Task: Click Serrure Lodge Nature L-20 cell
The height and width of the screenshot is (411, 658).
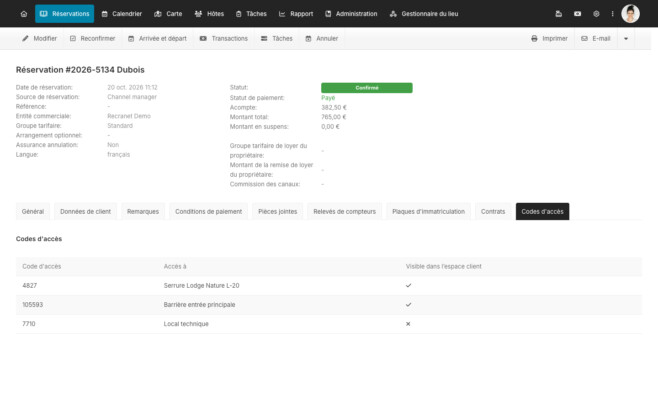Action: (201, 285)
